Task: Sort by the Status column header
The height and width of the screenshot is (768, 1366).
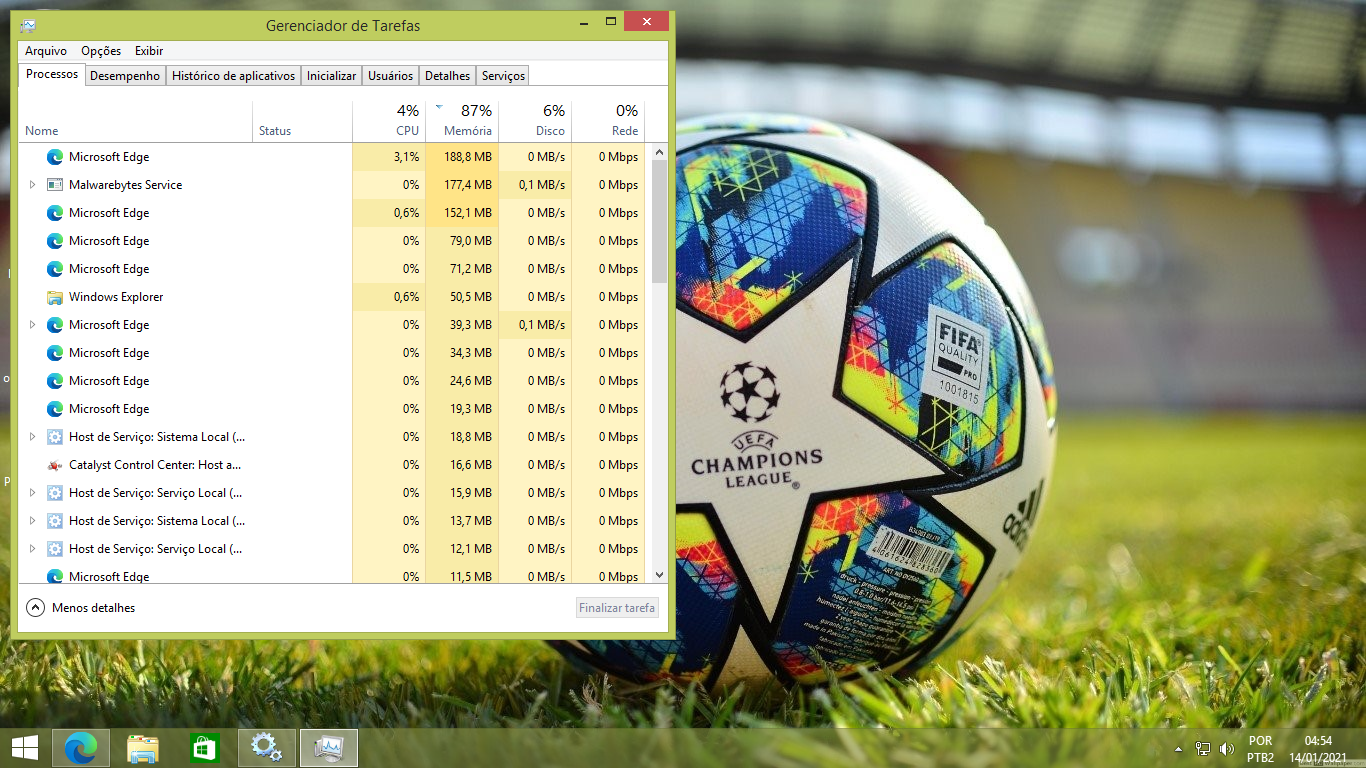Action: coord(302,121)
